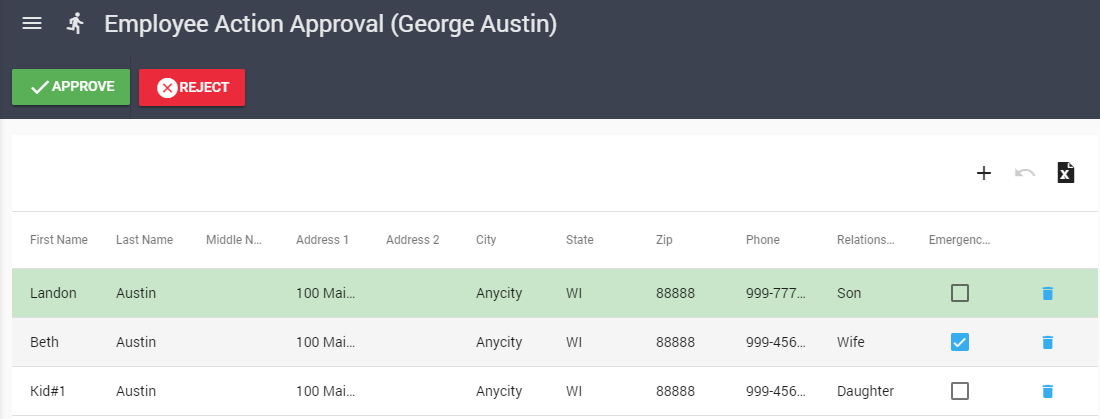Uncheck emergency contact box for Beth
This screenshot has height=419, width=1100.
(960, 342)
